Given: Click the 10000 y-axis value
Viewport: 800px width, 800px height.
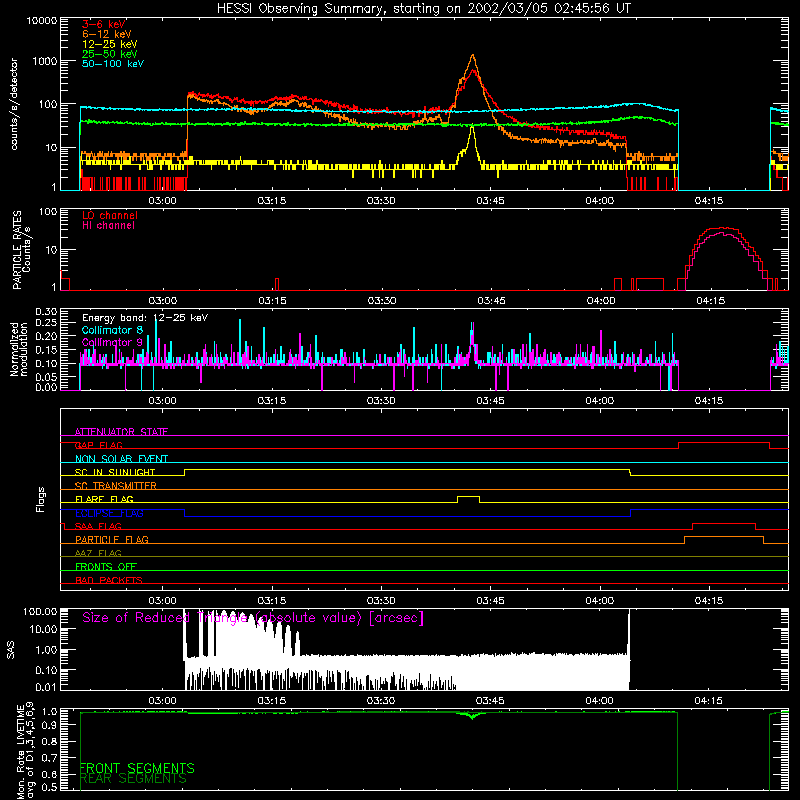Looking at the screenshot, I should point(42,20).
